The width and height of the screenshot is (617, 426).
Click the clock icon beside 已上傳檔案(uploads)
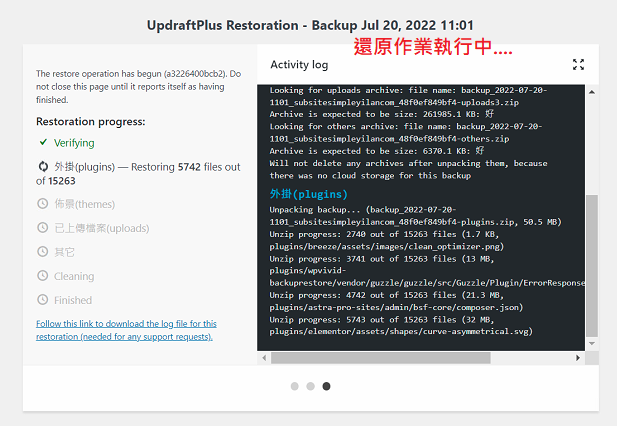tap(42, 228)
